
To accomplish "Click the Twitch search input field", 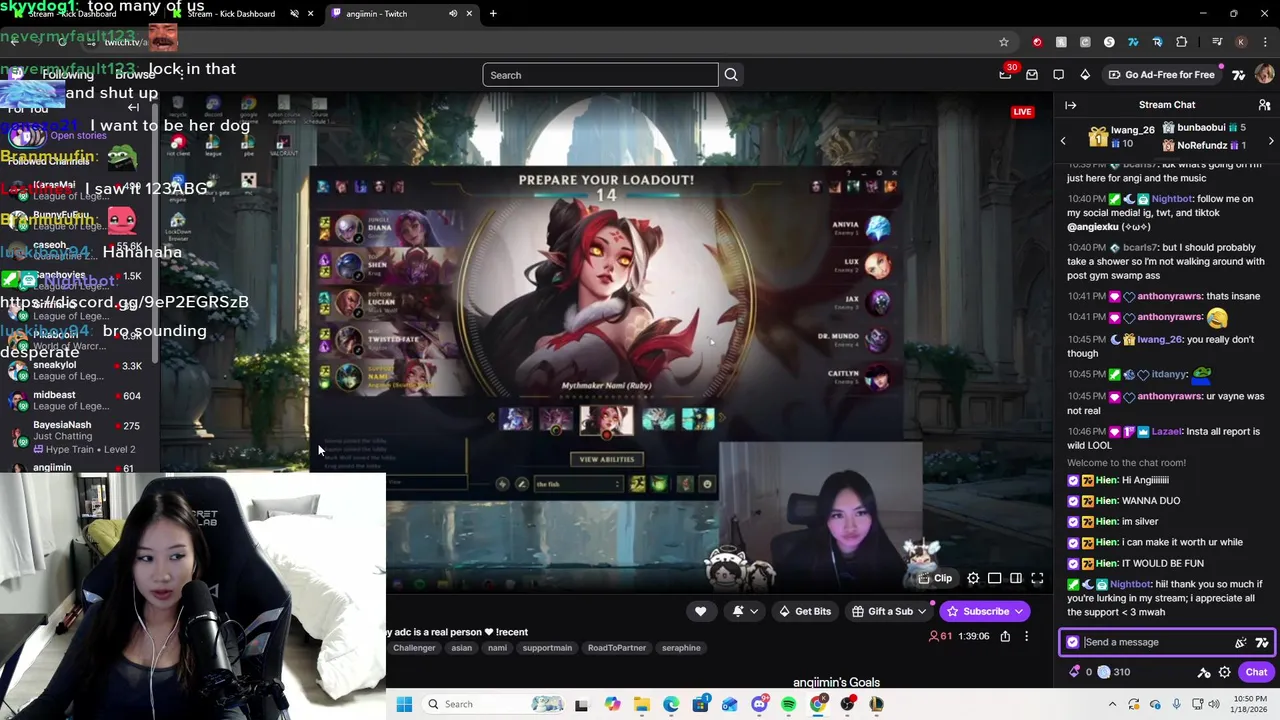I will [x=600, y=75].
